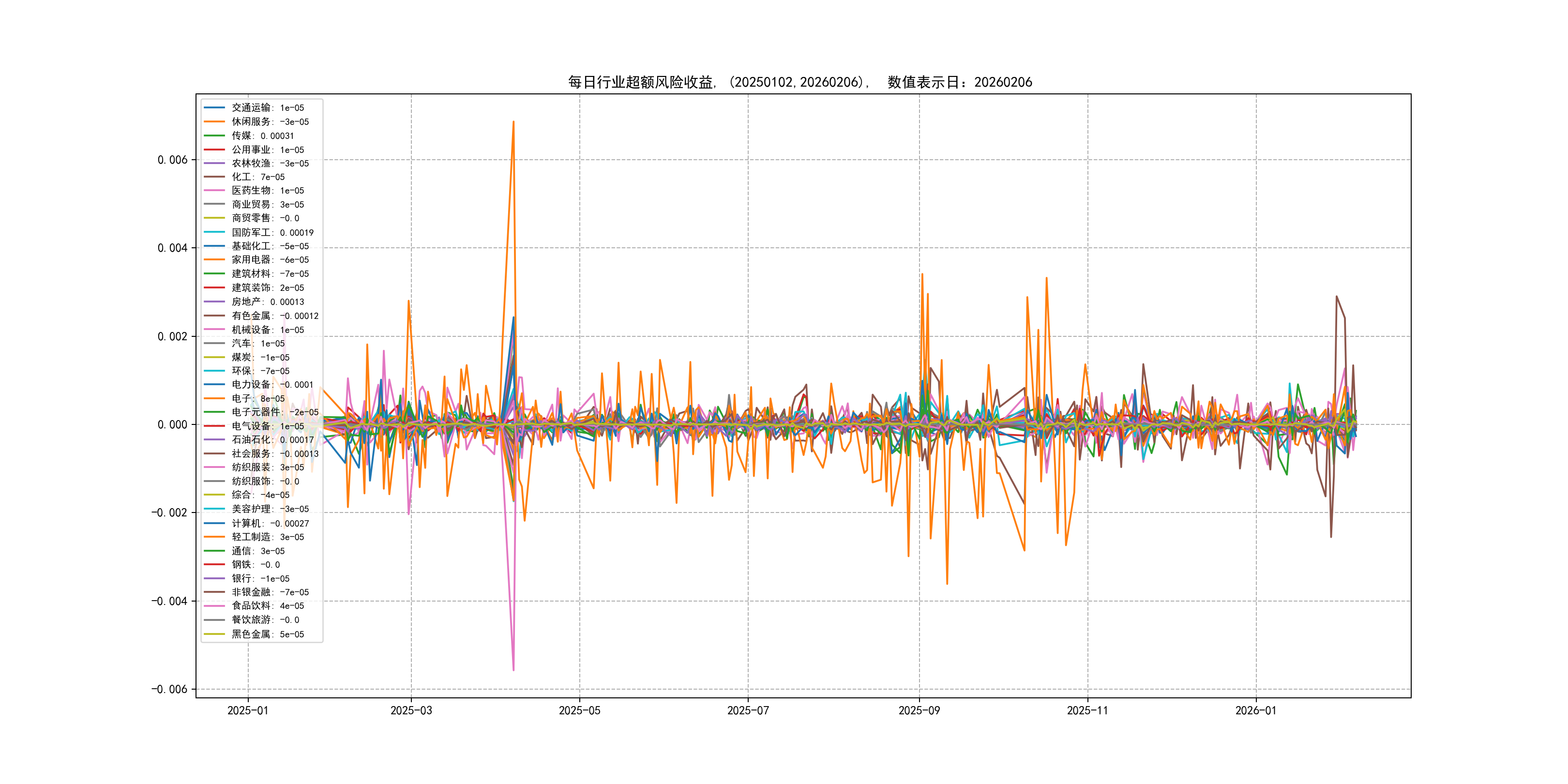Click the 2026-01 x-axis tick label
Viewport: 1568px width, 784px height.
(1256, 710)
